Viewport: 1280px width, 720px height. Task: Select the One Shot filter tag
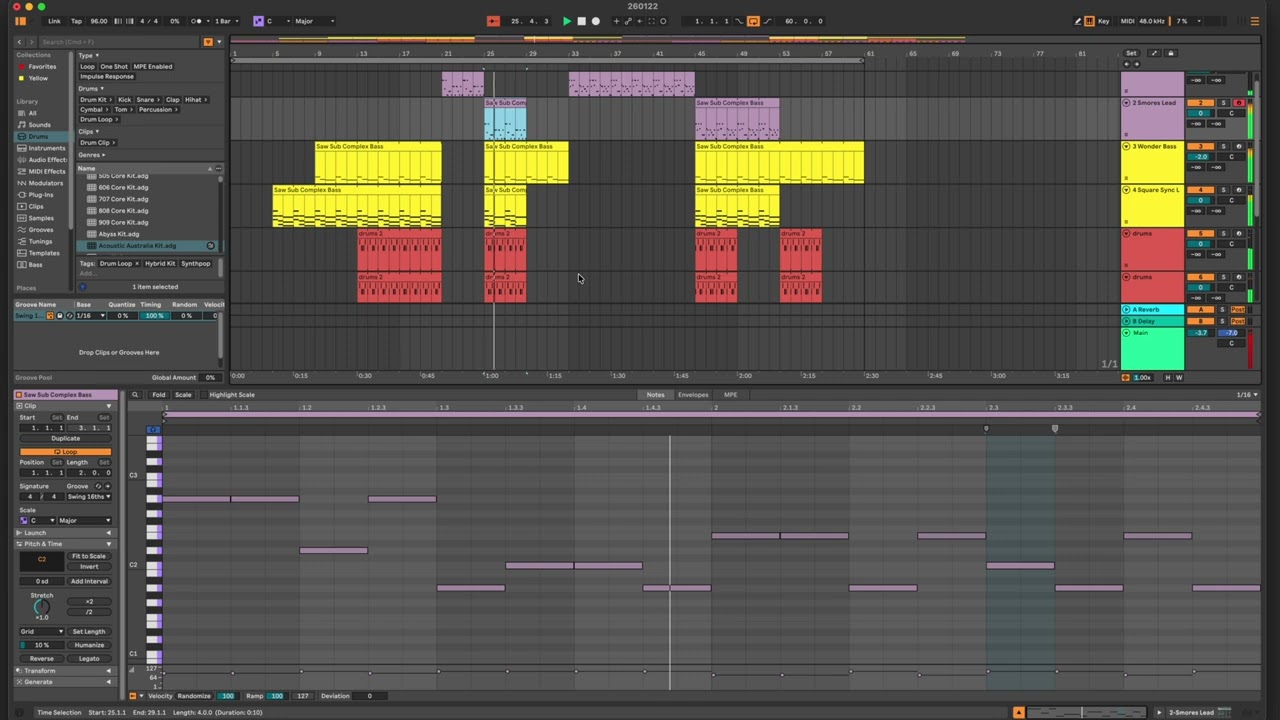tap(114, 67)
